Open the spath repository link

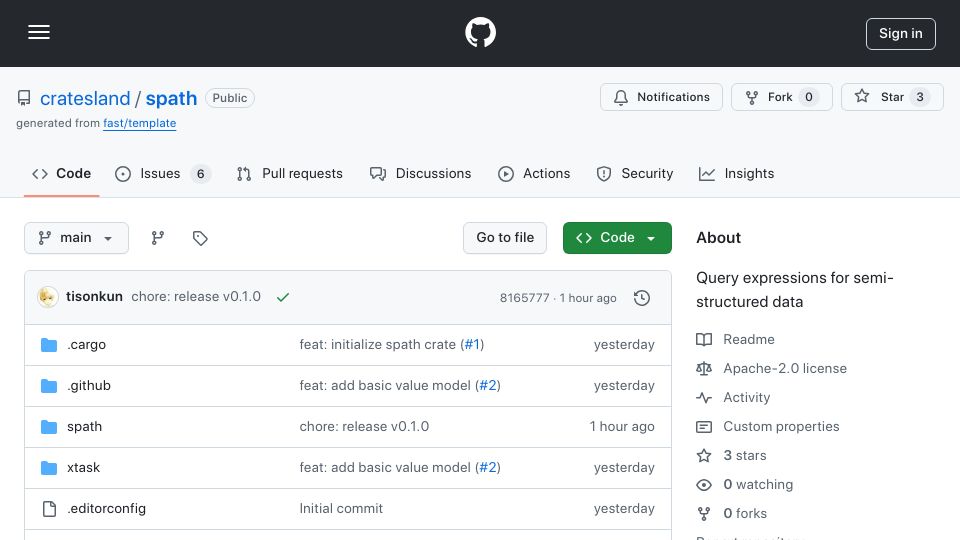coord(171,98)
